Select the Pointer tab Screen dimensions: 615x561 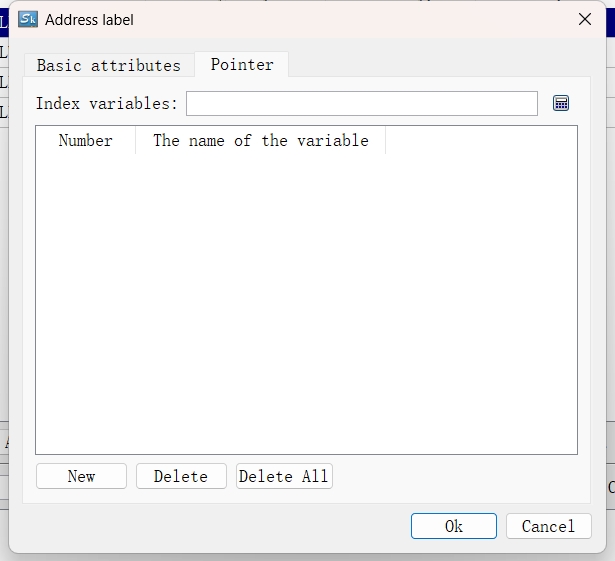point(242,64)
